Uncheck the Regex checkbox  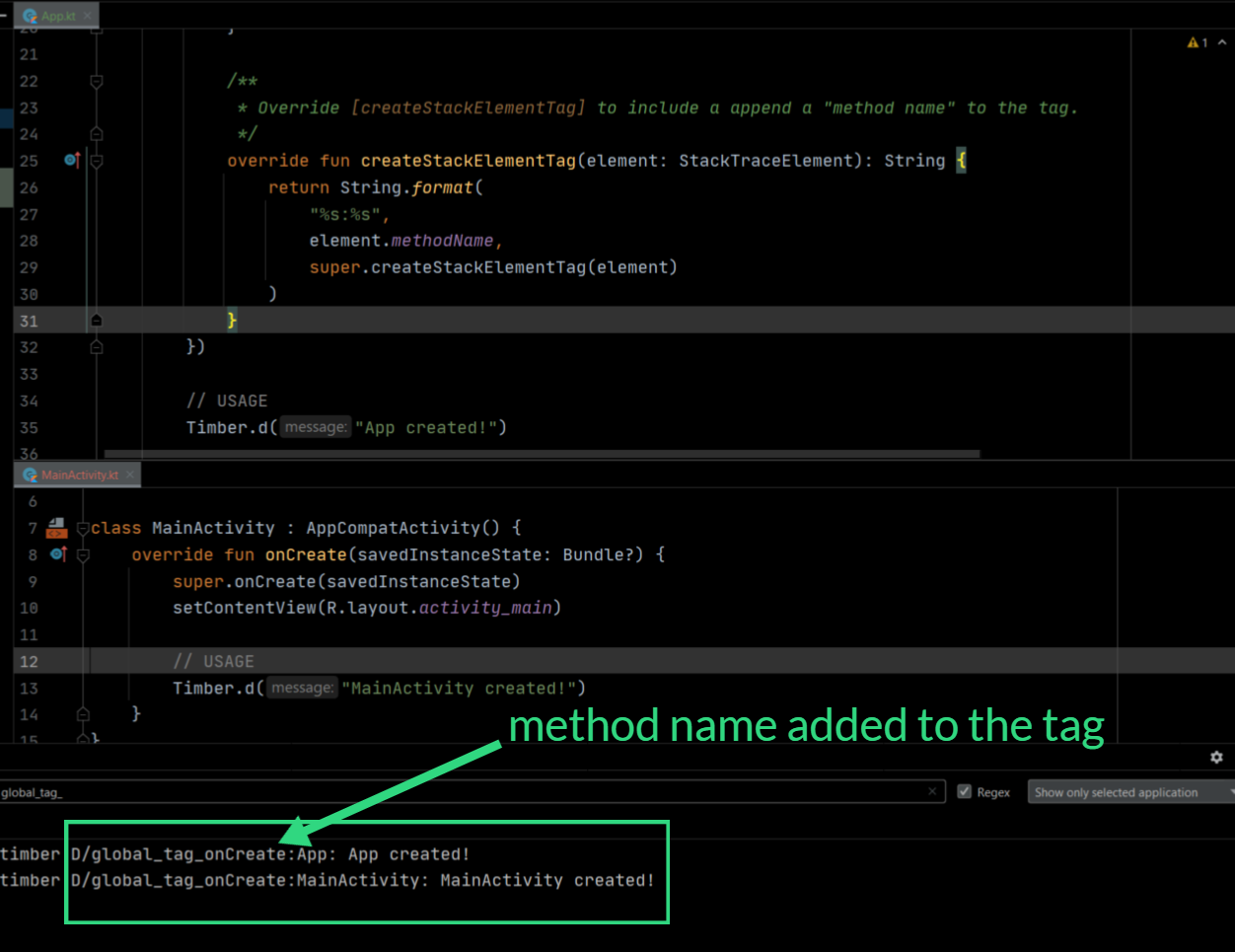coord(964,791)
